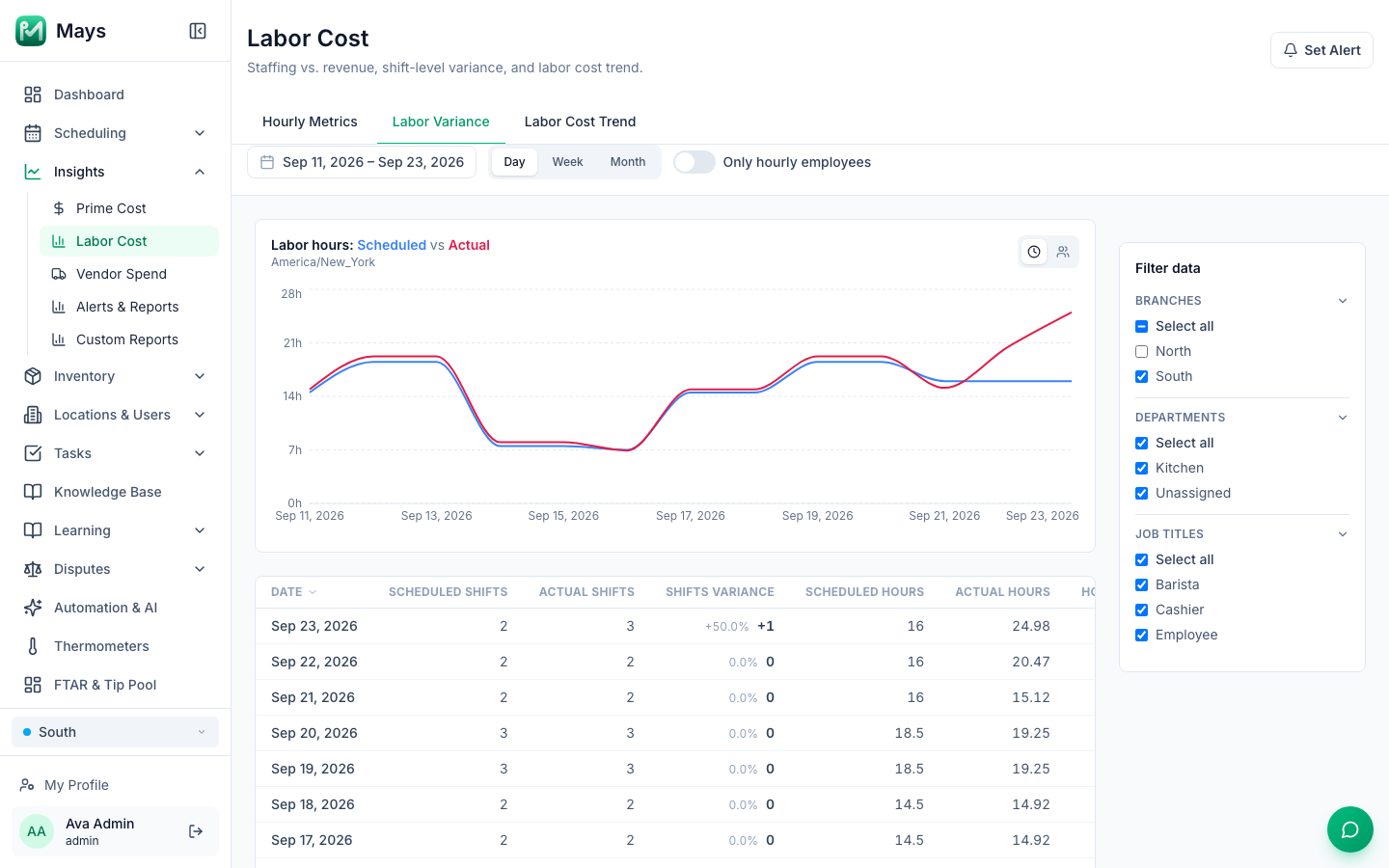
Task: Expand the Inventory menu chevron
Action: [x=200, y=376]
